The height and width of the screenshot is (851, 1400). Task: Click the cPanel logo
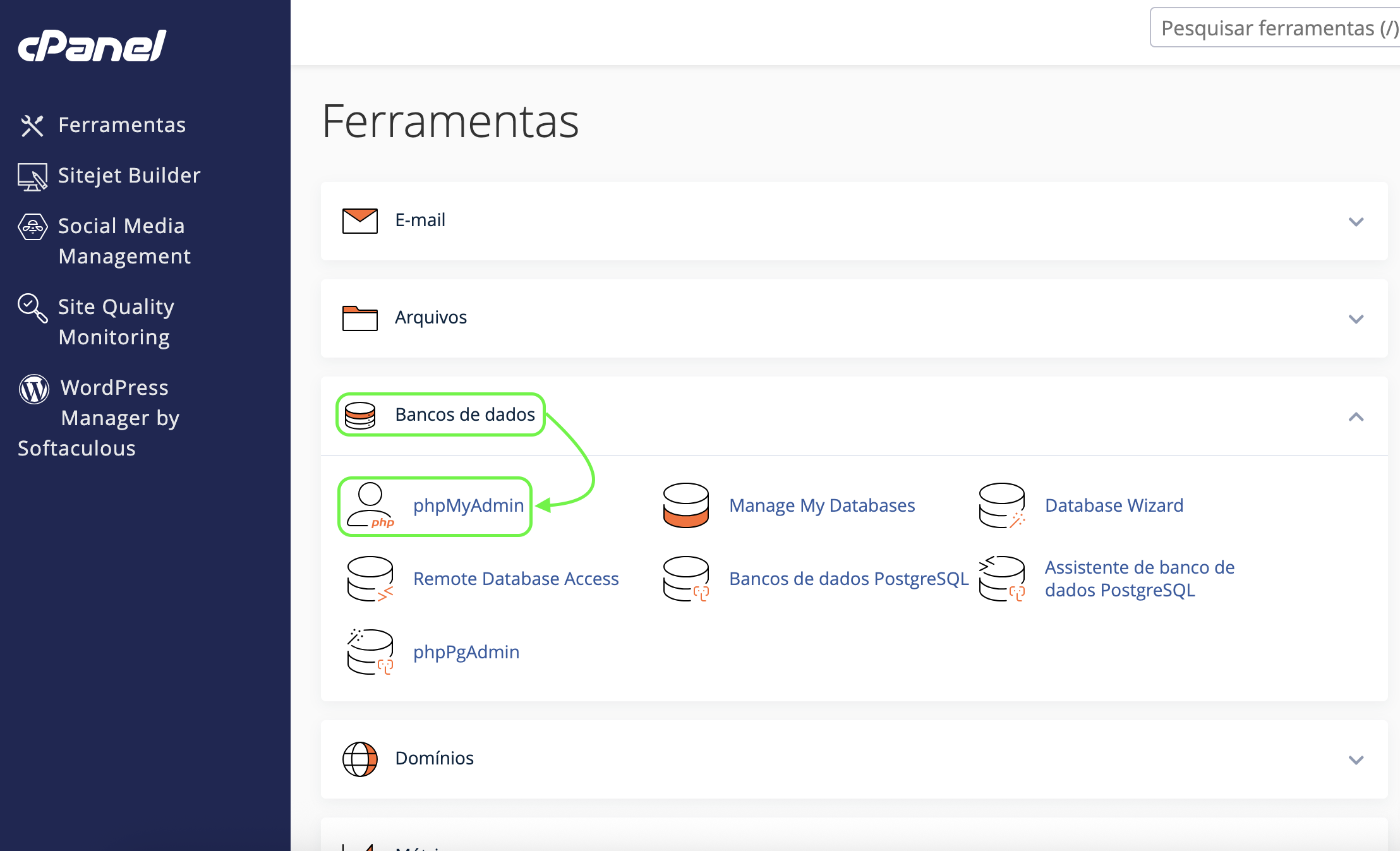pyautogui.click(x=92, y=45)
